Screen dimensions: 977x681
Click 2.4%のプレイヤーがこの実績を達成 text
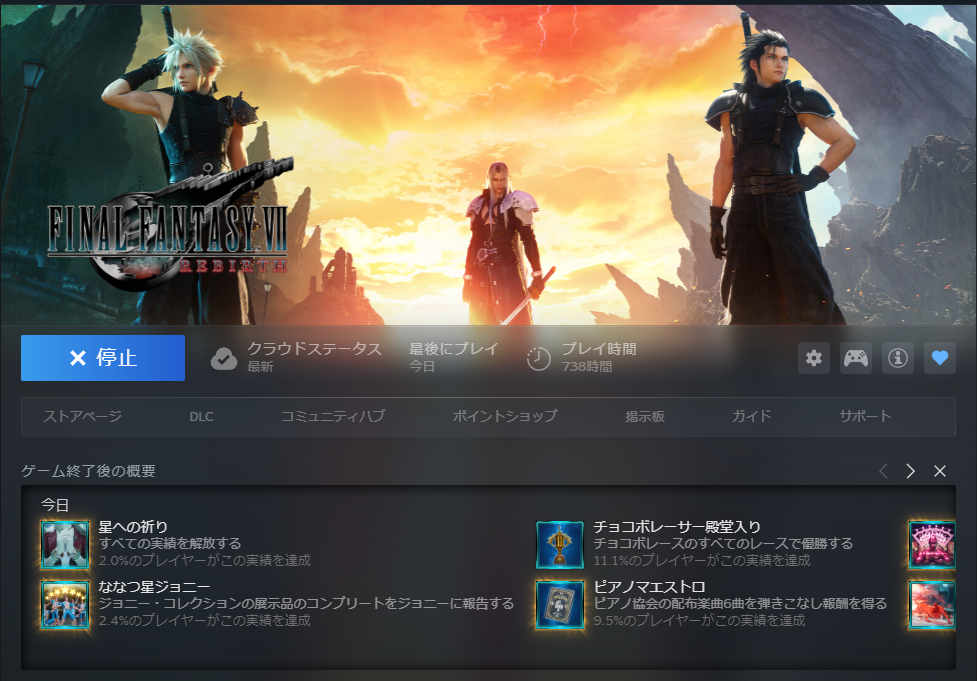(x=204, y=620)
